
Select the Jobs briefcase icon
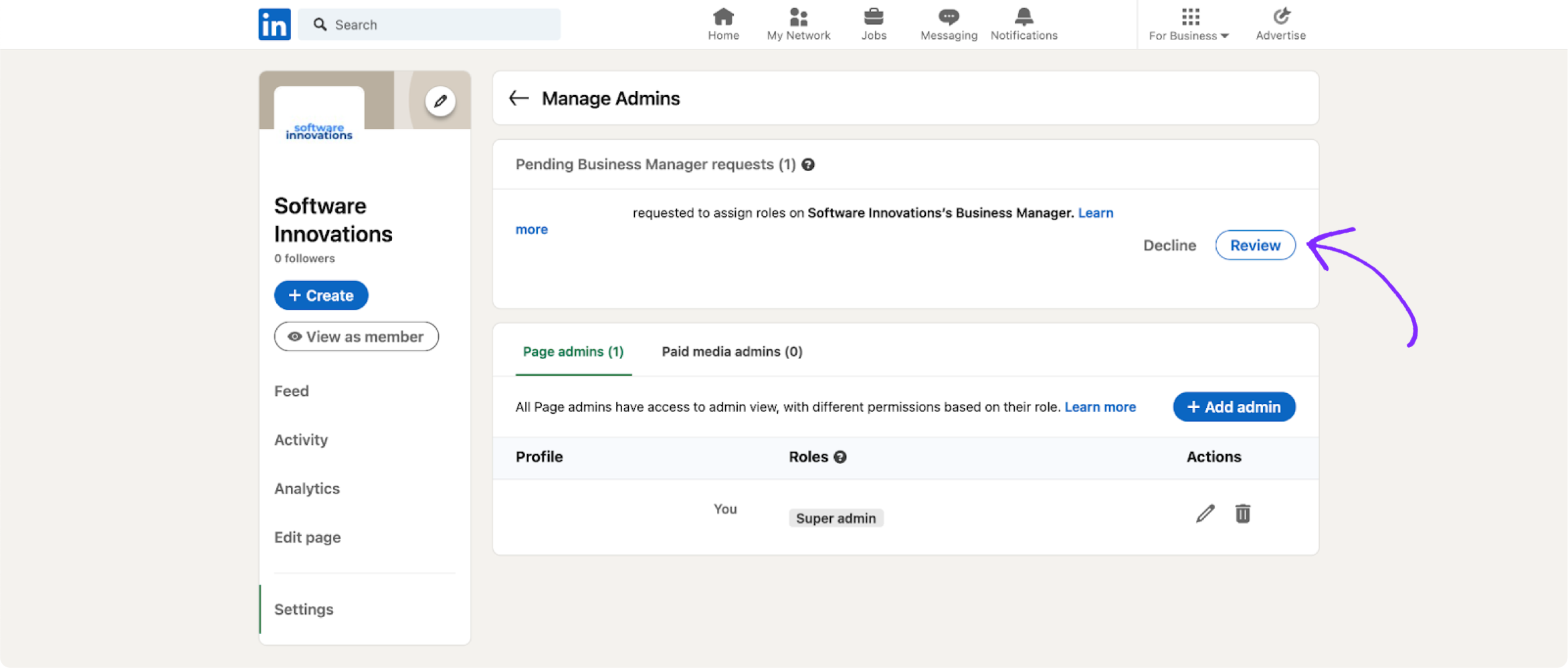tap(874, 20)
